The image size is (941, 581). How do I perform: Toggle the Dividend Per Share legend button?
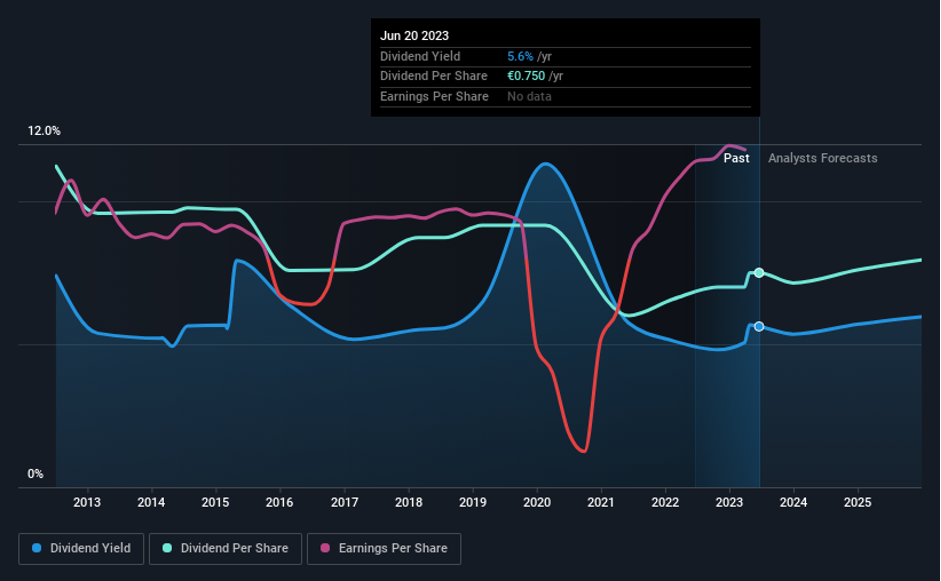click(225, 548)
